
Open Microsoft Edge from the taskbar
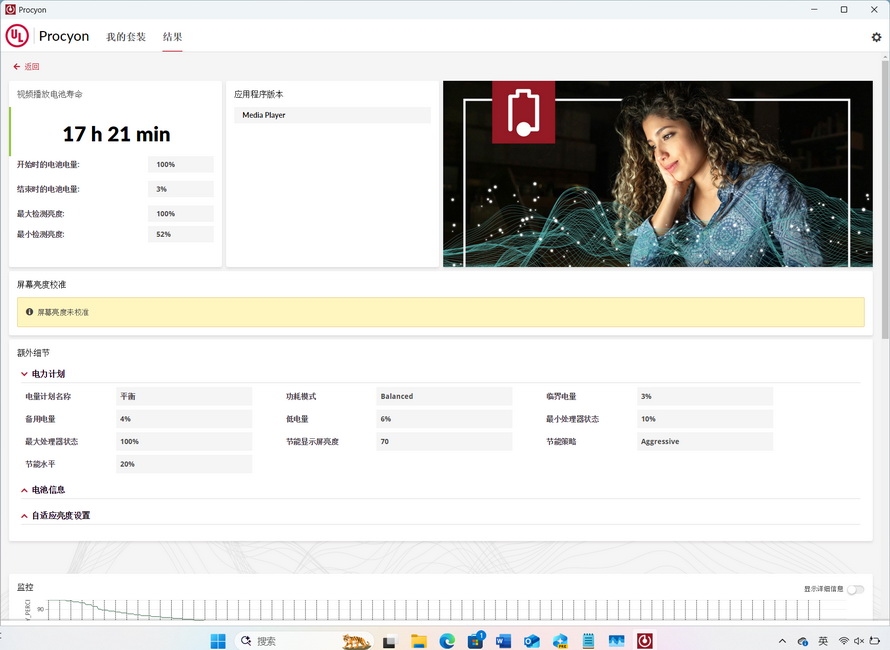(447, 641)
